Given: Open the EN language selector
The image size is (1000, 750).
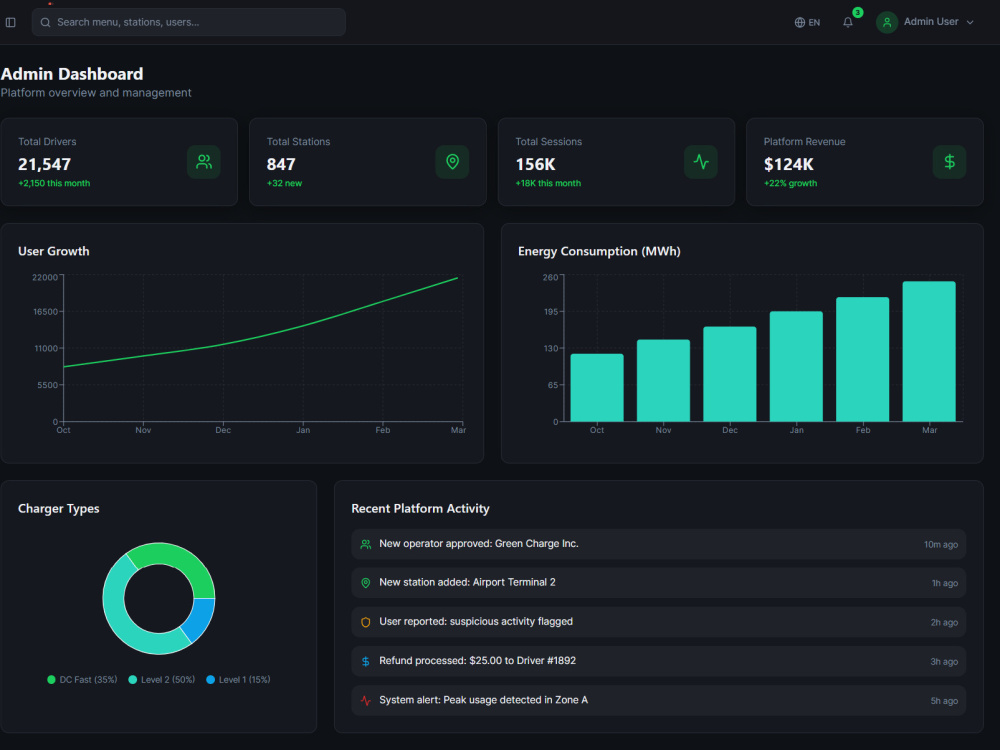Looking at the screenshot, I should point(807,22).
